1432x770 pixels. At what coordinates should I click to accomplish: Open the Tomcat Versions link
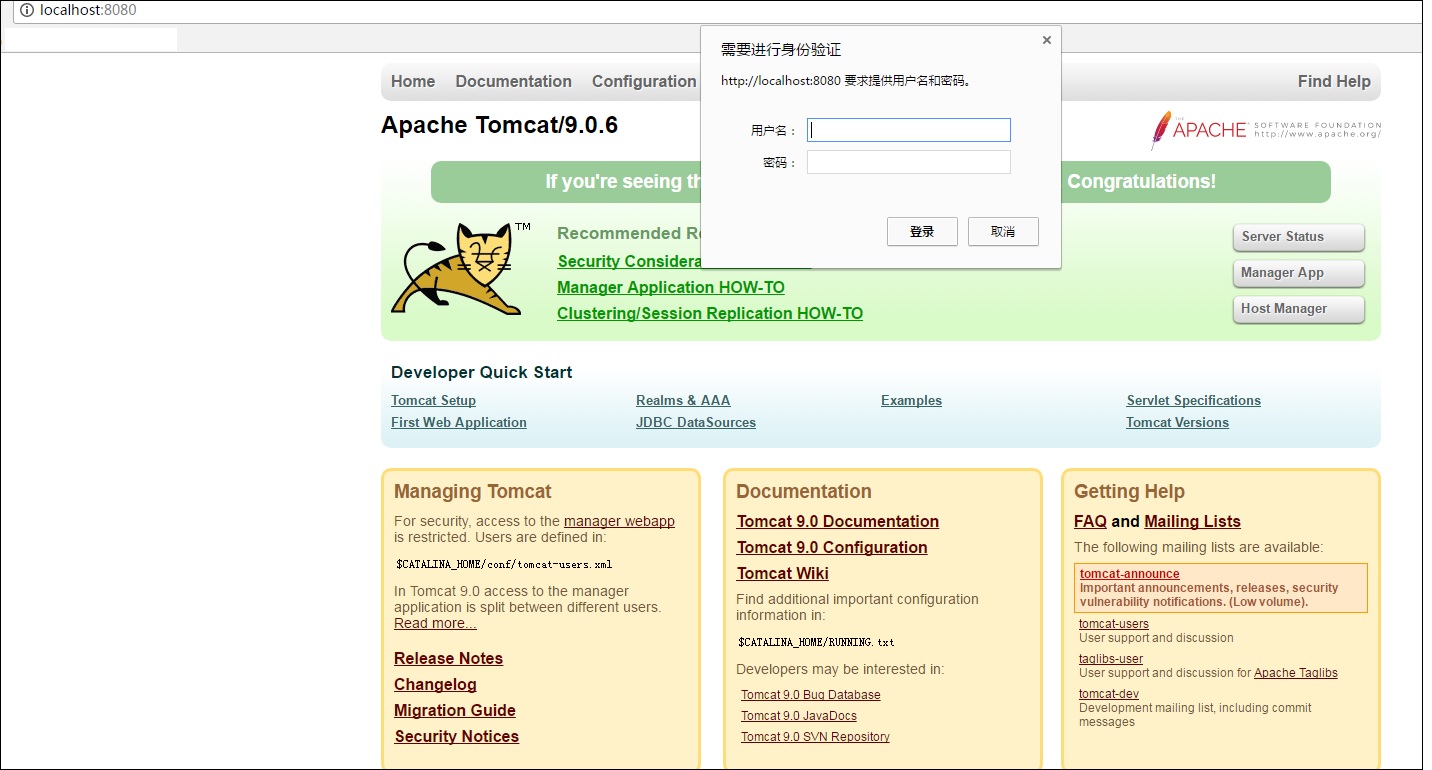pyautogui.click(x=1177, y=422)
